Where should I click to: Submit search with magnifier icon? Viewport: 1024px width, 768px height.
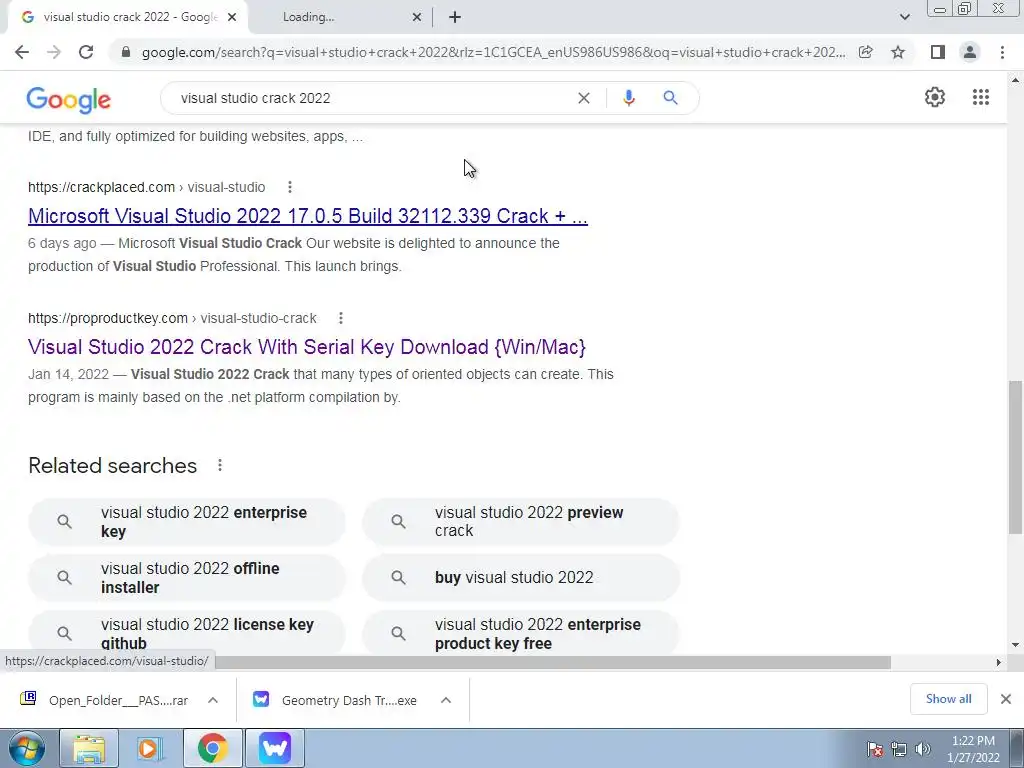(670, 98)
